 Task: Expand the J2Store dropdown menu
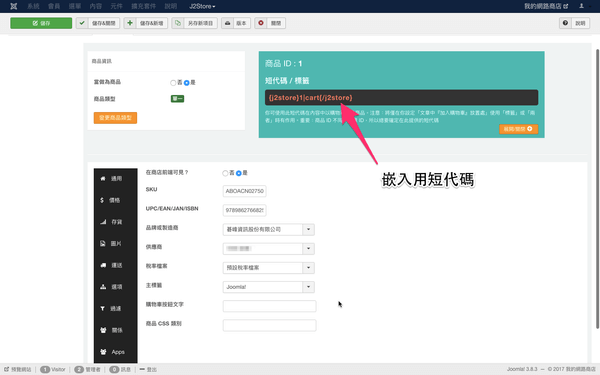pos(202,6)
